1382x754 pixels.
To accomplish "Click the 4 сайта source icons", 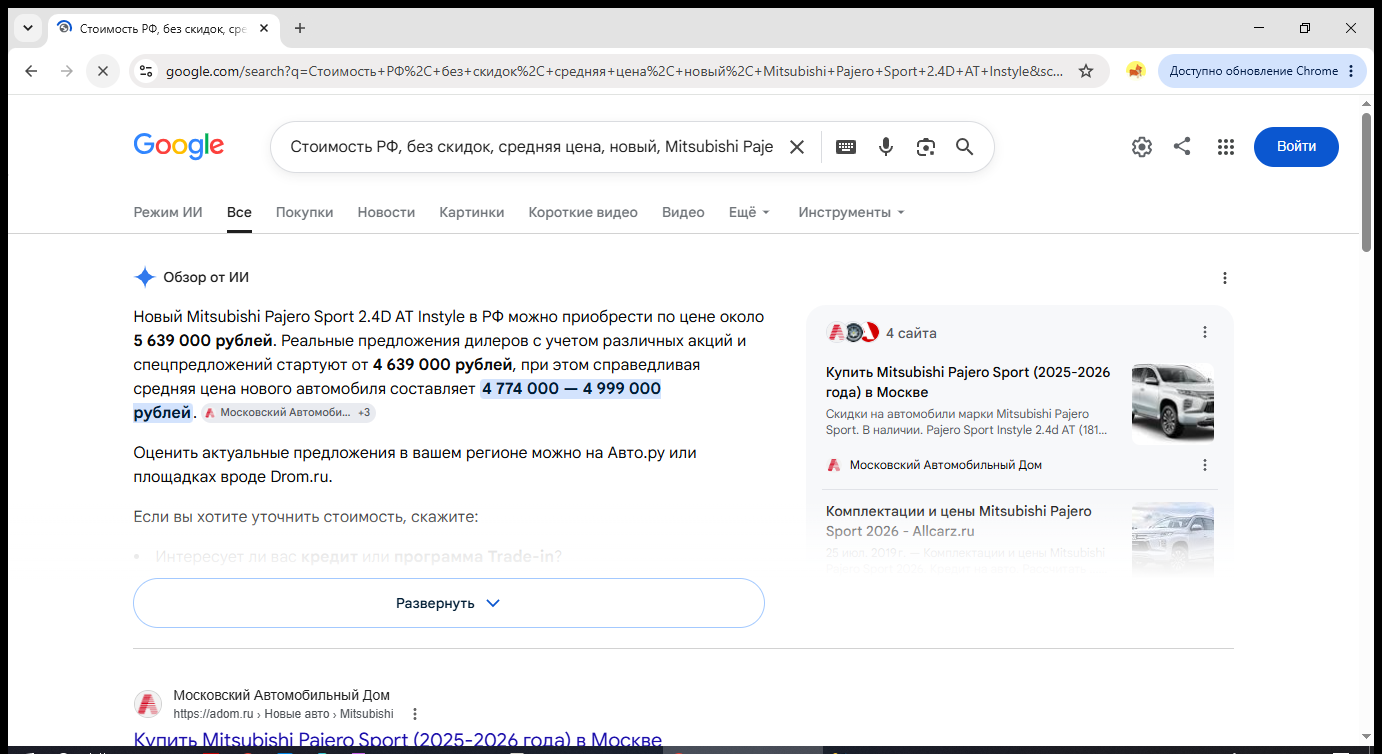I will coord(853,332).
